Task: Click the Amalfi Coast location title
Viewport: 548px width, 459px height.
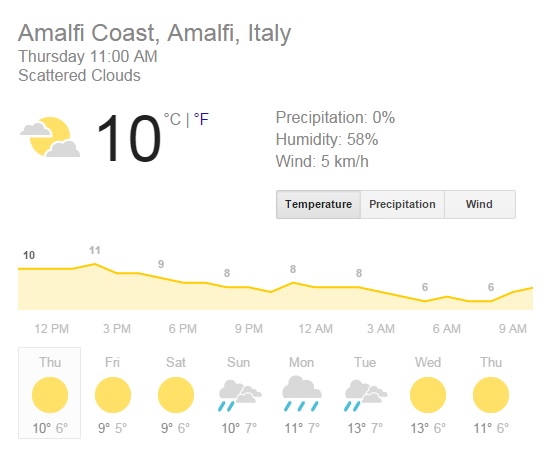Action: click(x=154, y=33)
